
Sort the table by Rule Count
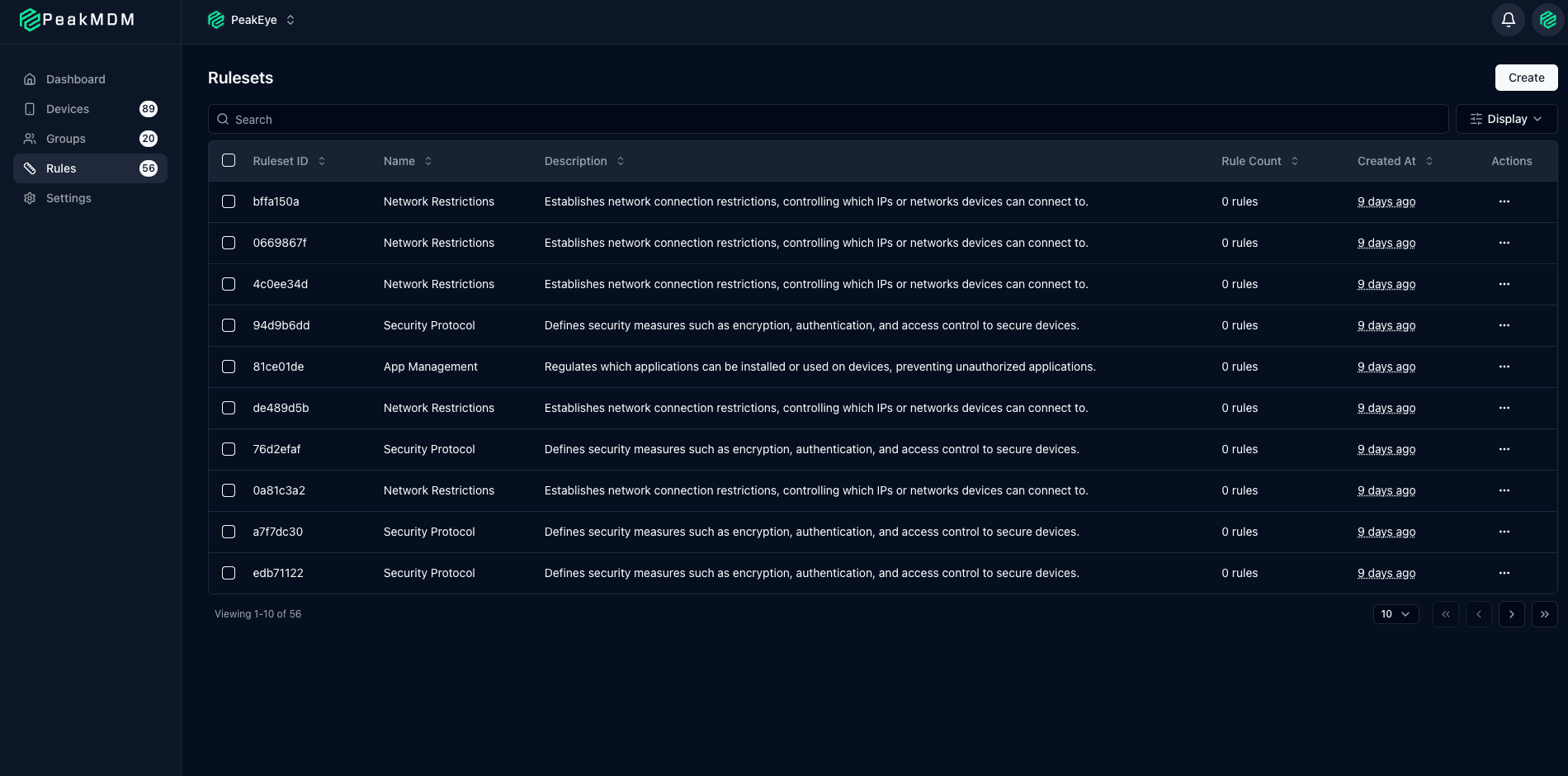[x=1260, y=161]
